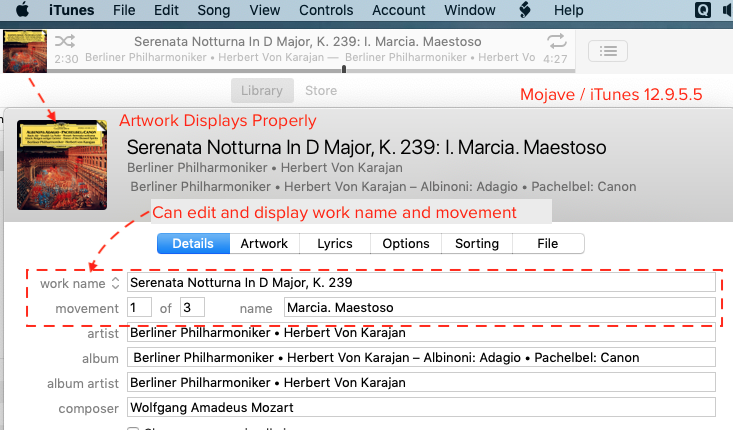This screenshot has height=430, width=733.
Task: Click remaining time 4:27 label
Action: click(555, 59)
